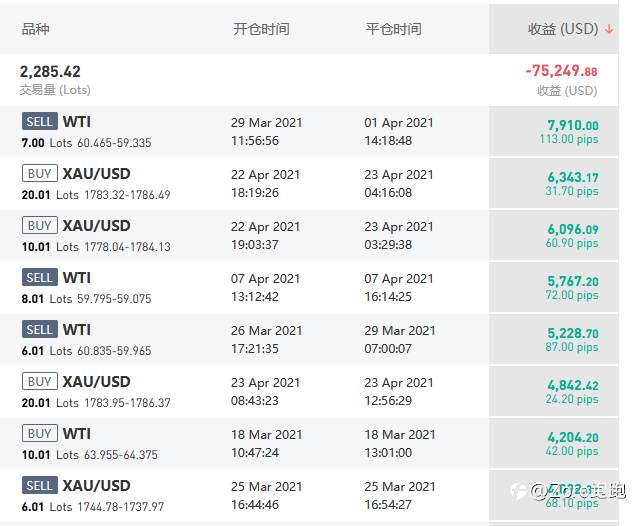Sort by the 收益 (USD) column header
This screenshot has width=634, height=526.
tap(563, 29)
